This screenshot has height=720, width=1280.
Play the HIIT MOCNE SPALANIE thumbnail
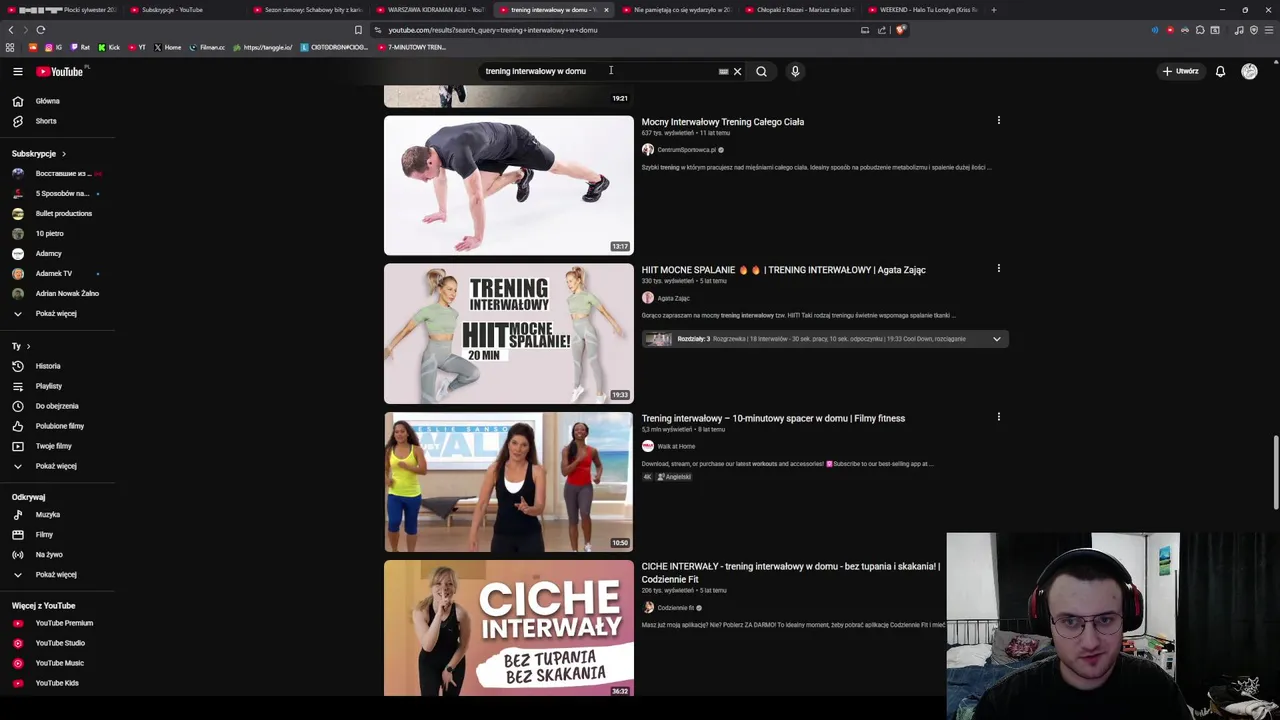[508, 333]
